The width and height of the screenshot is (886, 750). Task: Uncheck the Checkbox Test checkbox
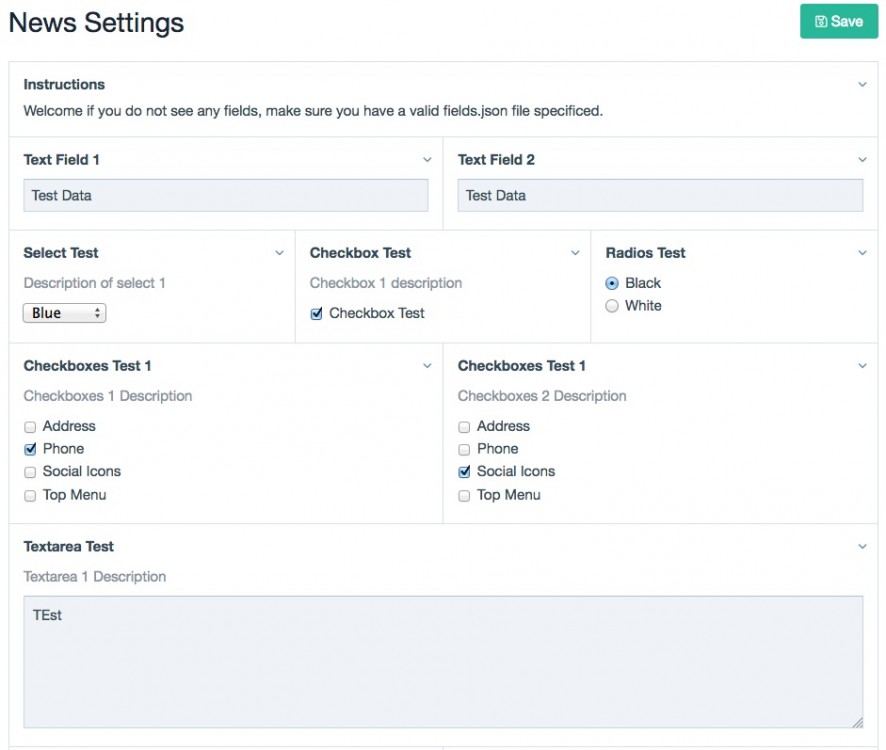coord(317,314)
